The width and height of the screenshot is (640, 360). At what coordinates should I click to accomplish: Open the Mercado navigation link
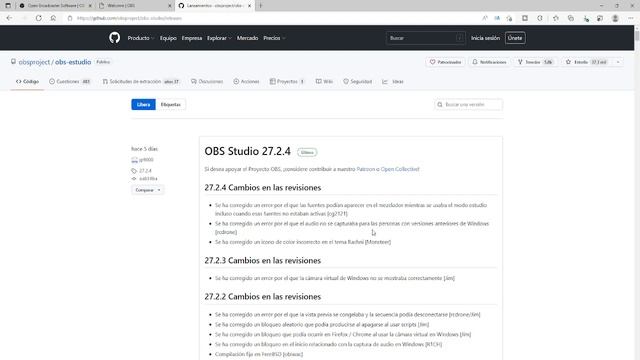coord(247,38)
